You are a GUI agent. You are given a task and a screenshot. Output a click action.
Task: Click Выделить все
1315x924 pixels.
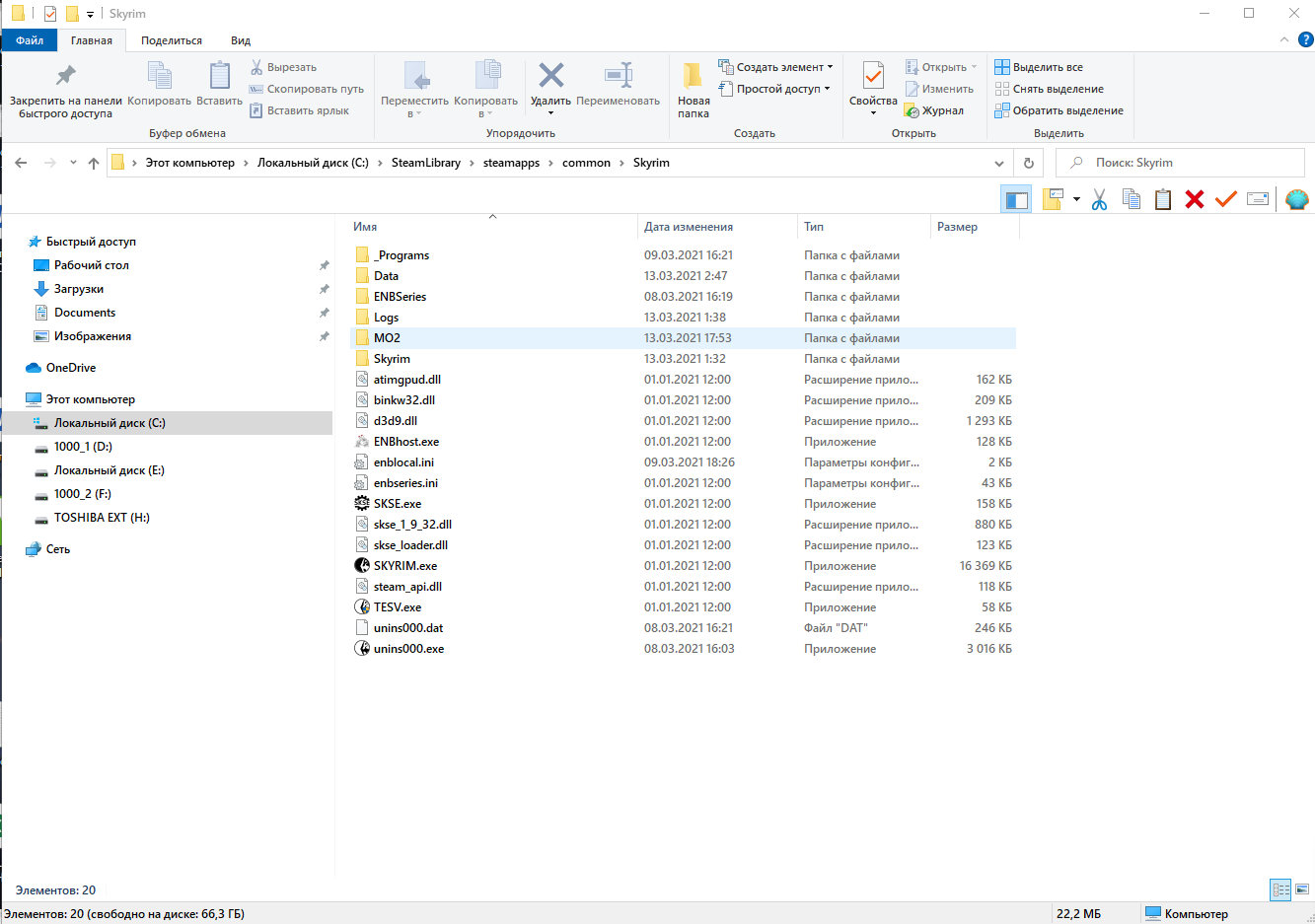(1039, 67)
